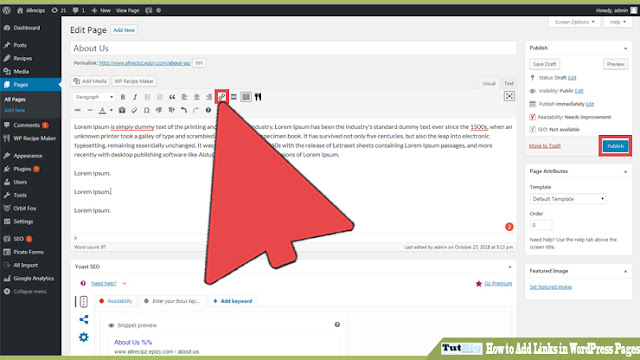Click the Insert/edit link icon
The image size is (640, 360).
pyautogui.click(x=222, y=97)
